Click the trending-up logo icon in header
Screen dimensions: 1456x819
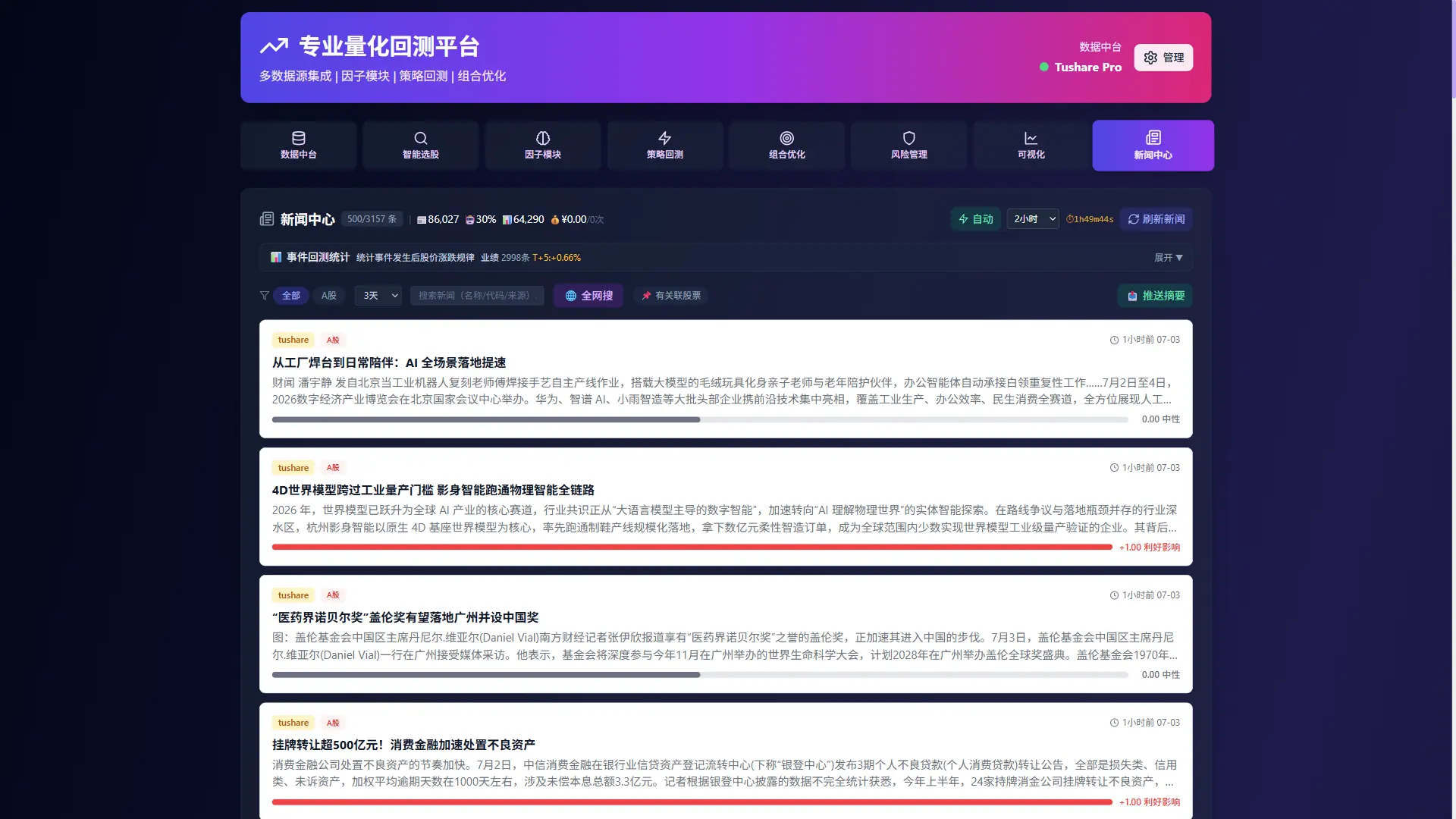coord(274,46)
